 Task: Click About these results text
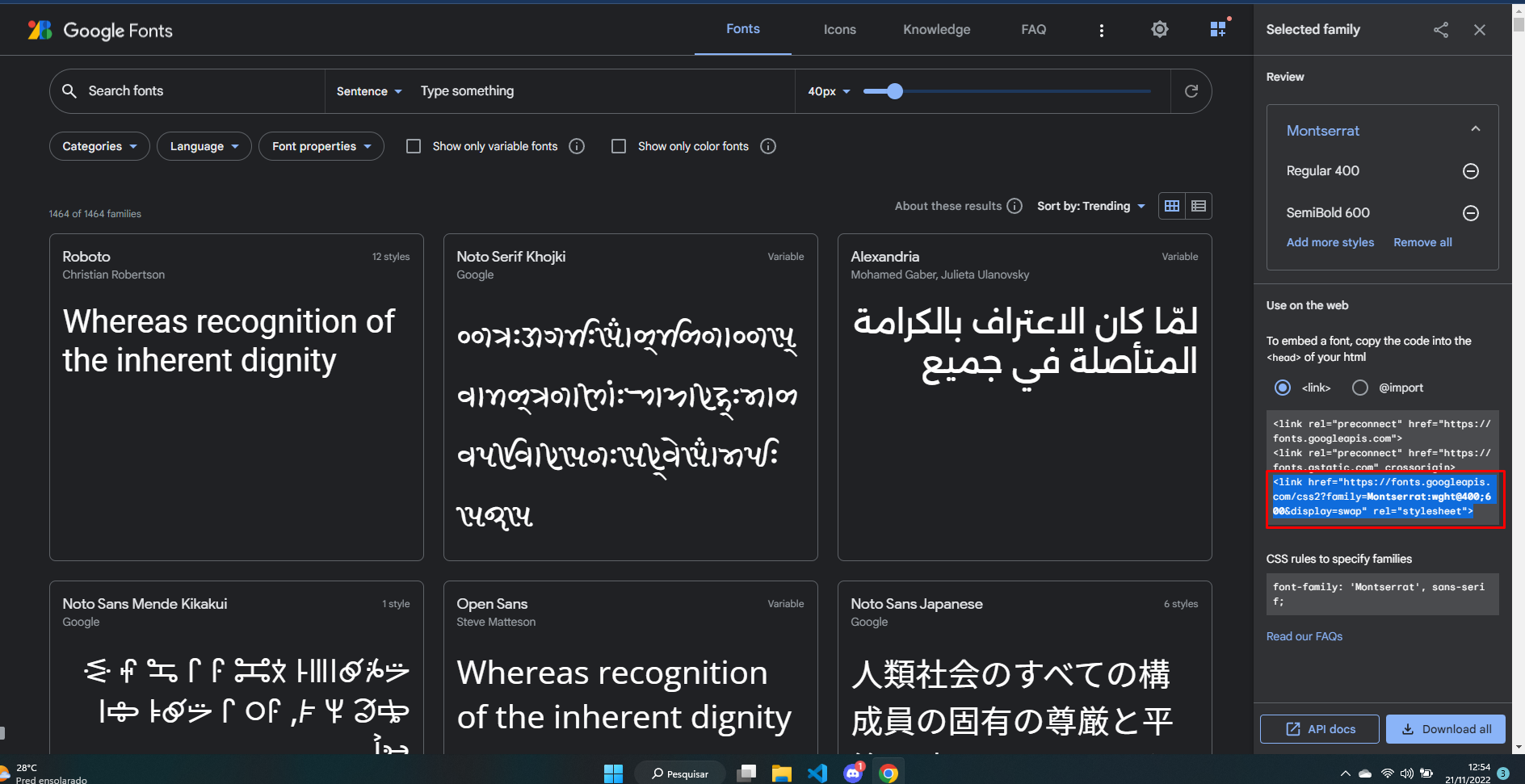click(948, 206)
